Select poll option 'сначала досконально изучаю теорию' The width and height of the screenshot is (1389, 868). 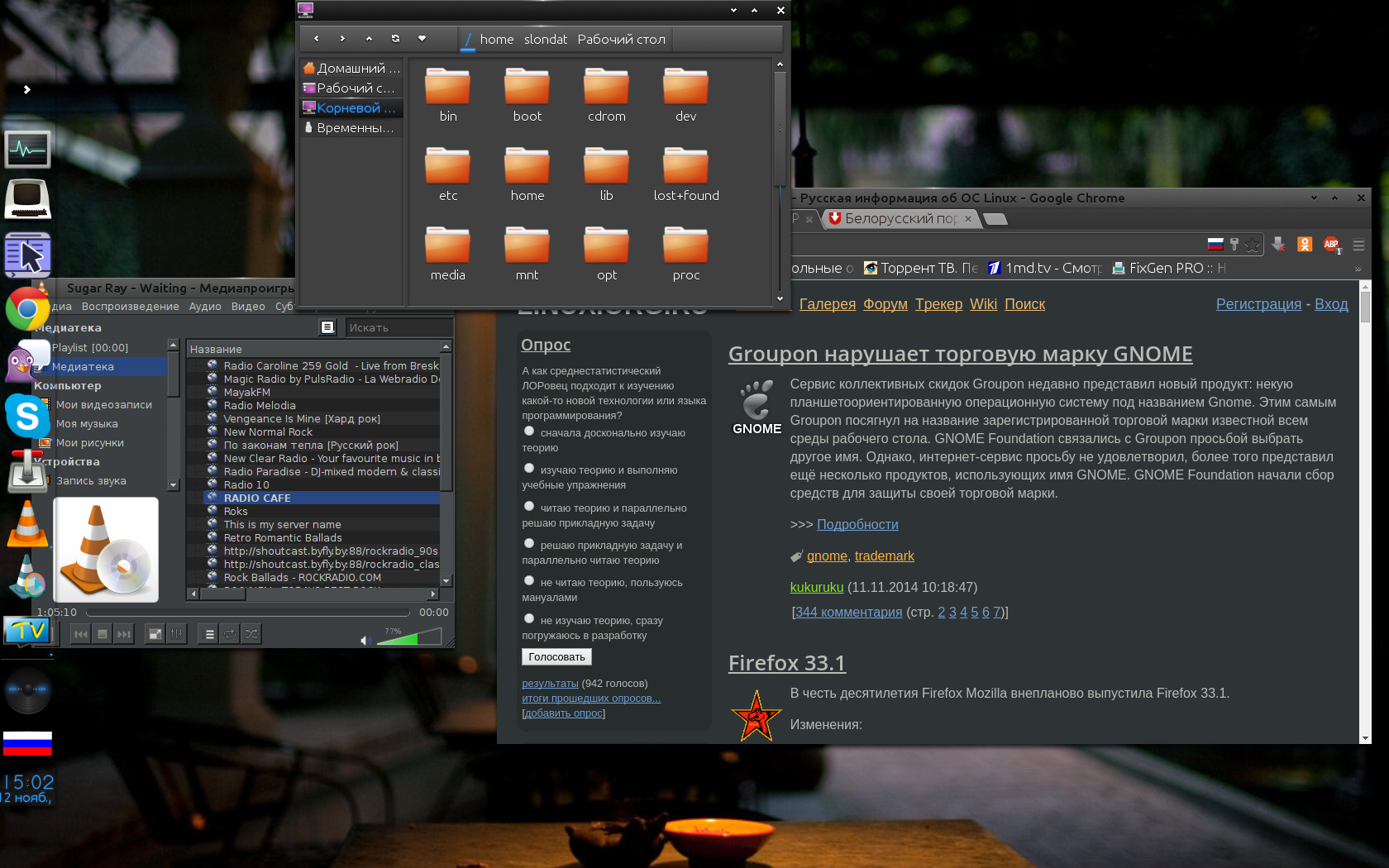[x=529, y=431]
